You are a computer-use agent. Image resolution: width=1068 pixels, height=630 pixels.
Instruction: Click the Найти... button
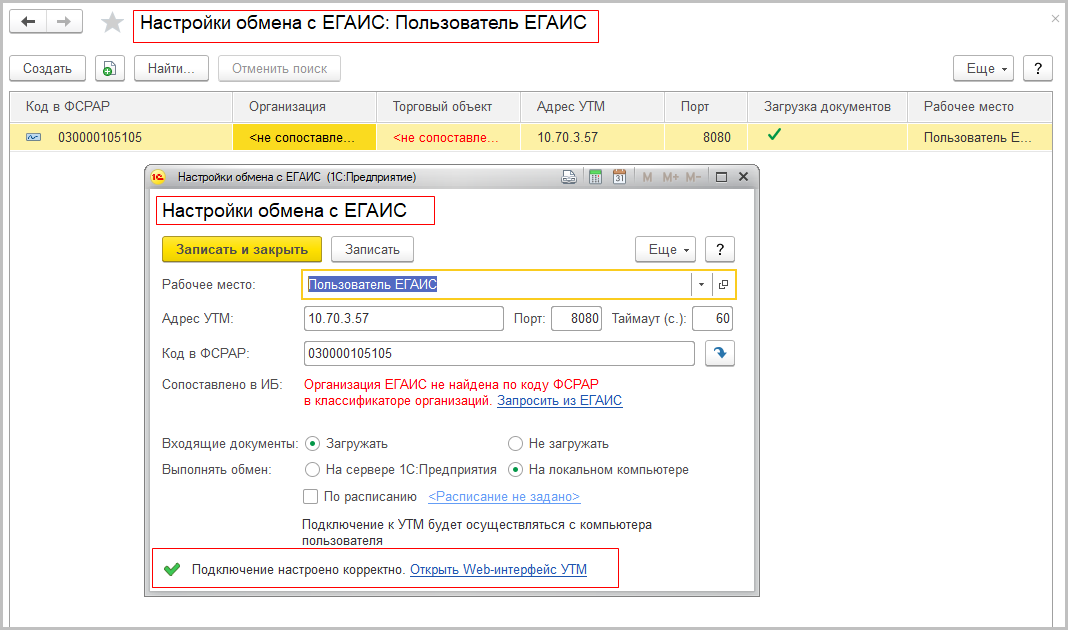tap(172, 68)
